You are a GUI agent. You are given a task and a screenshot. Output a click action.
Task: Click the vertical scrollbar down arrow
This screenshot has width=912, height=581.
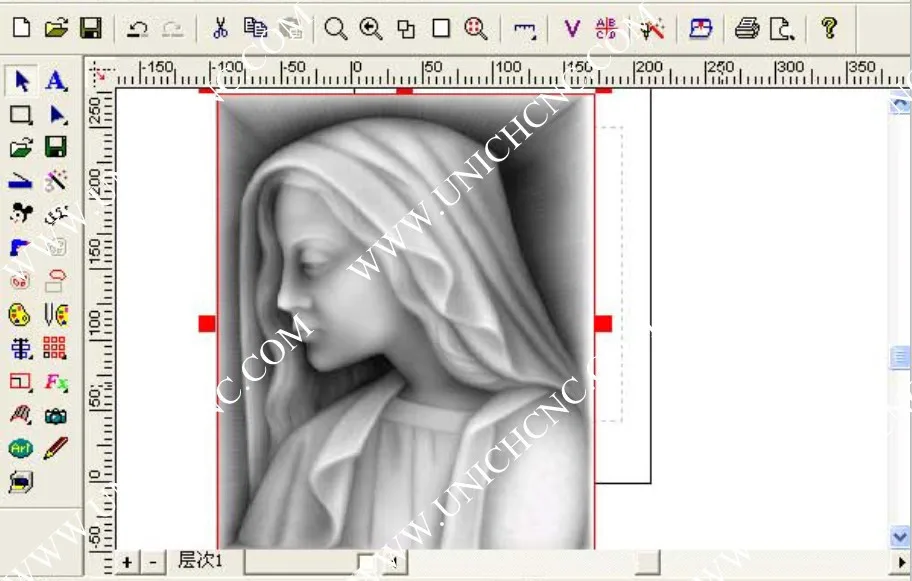(x=900, y=537)
